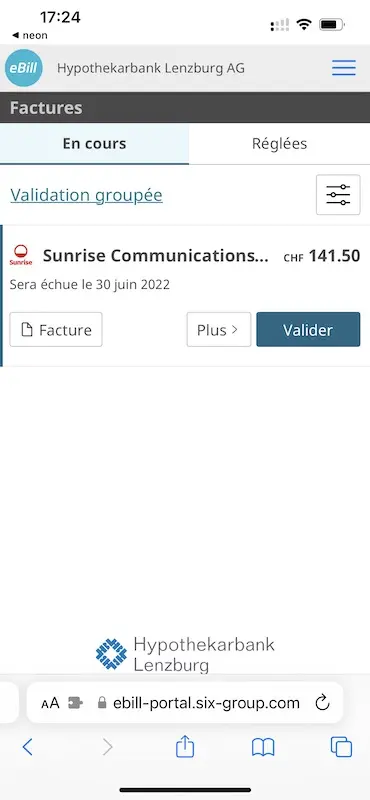This screenshot has width=370, height=800.
Task: Tap the Hypothekarbank Lenzburg footer logo
Action: click(x=185, y=654)
